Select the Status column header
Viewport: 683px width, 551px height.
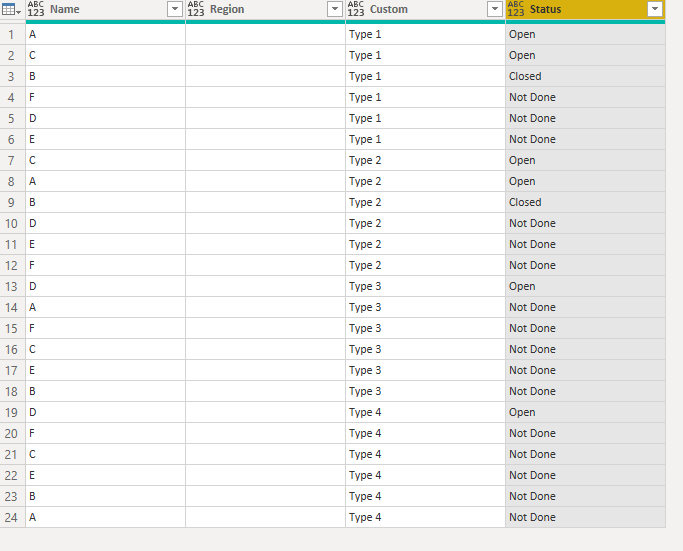(x=585, y=9)
